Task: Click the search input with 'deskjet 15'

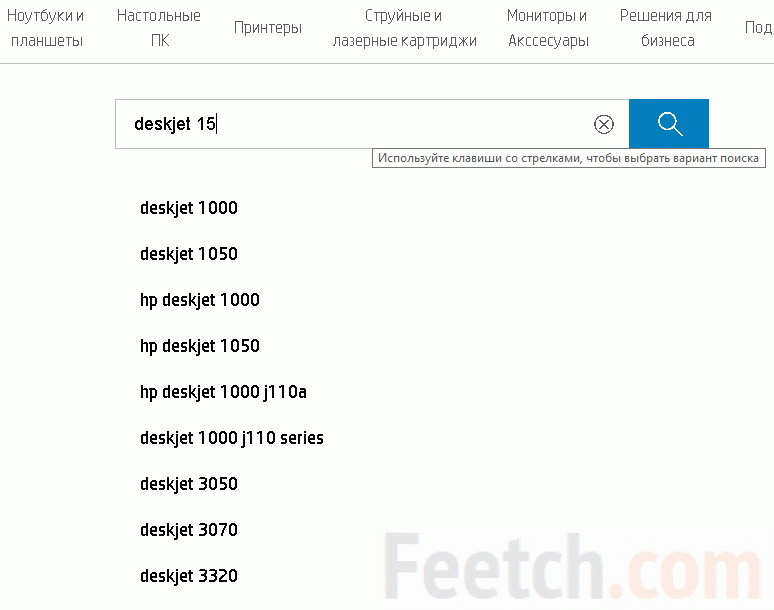Action: click(x=350, y=124)
